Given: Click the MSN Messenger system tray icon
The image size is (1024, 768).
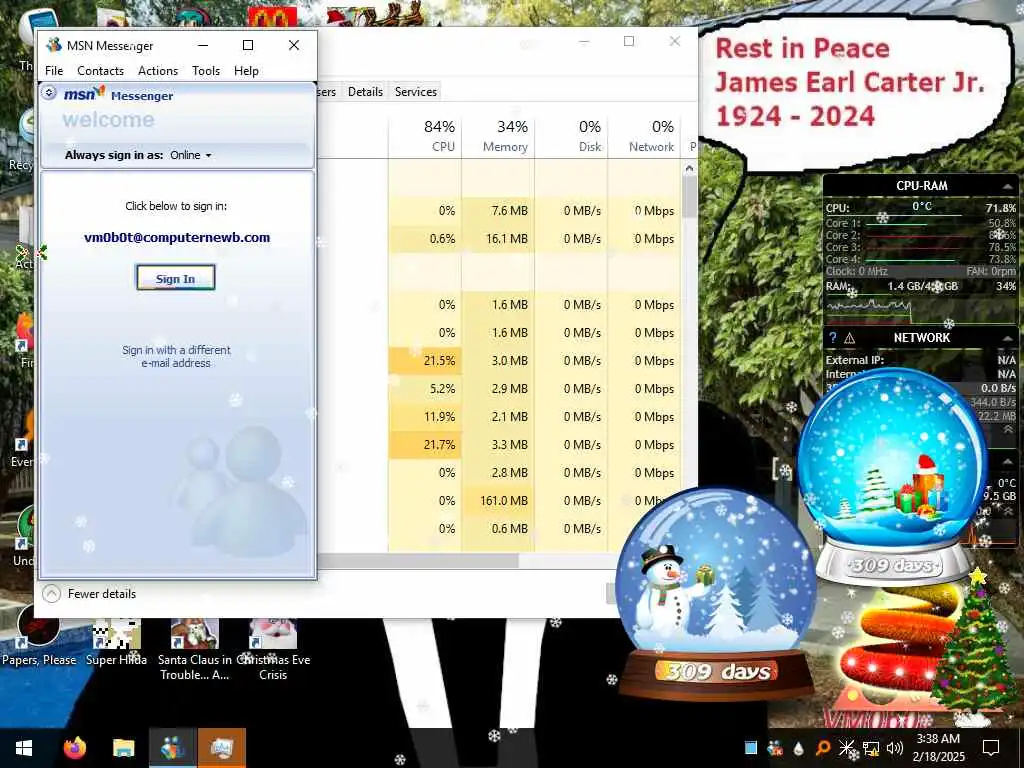Looking at the screenshot, I should [775, 748].
